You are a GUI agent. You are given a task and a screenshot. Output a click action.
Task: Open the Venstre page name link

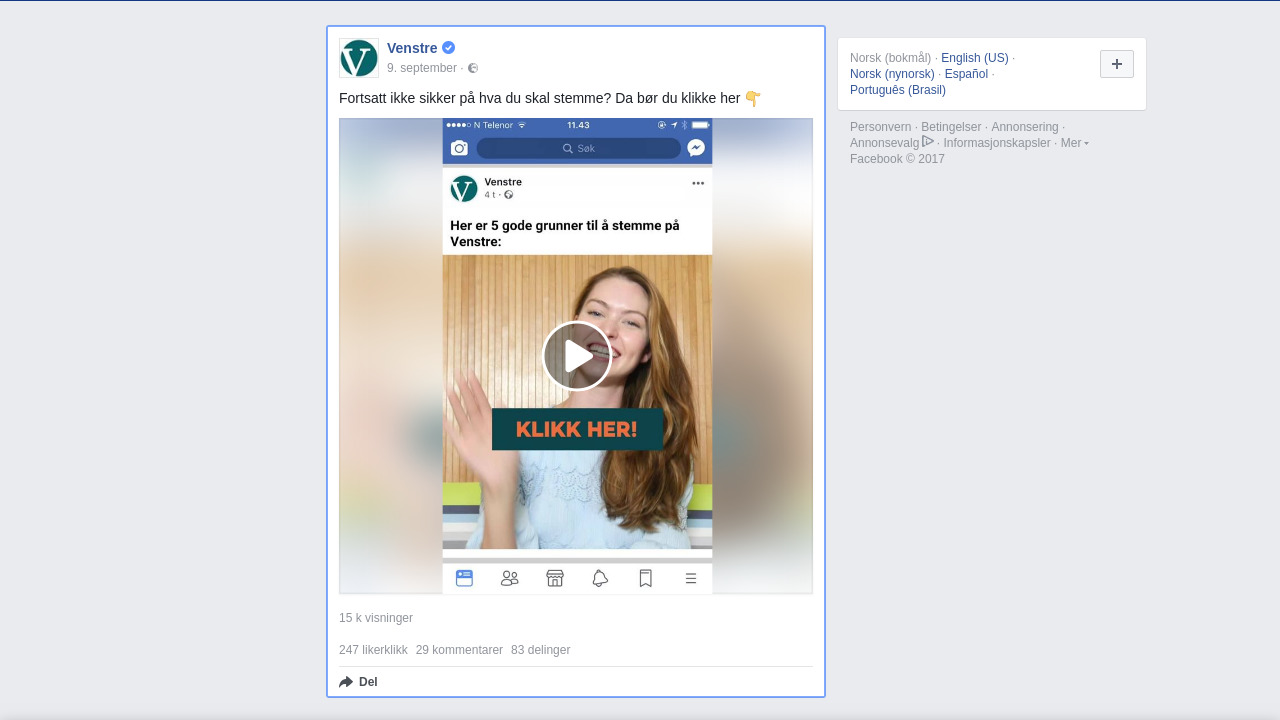(x=412, y=48)
